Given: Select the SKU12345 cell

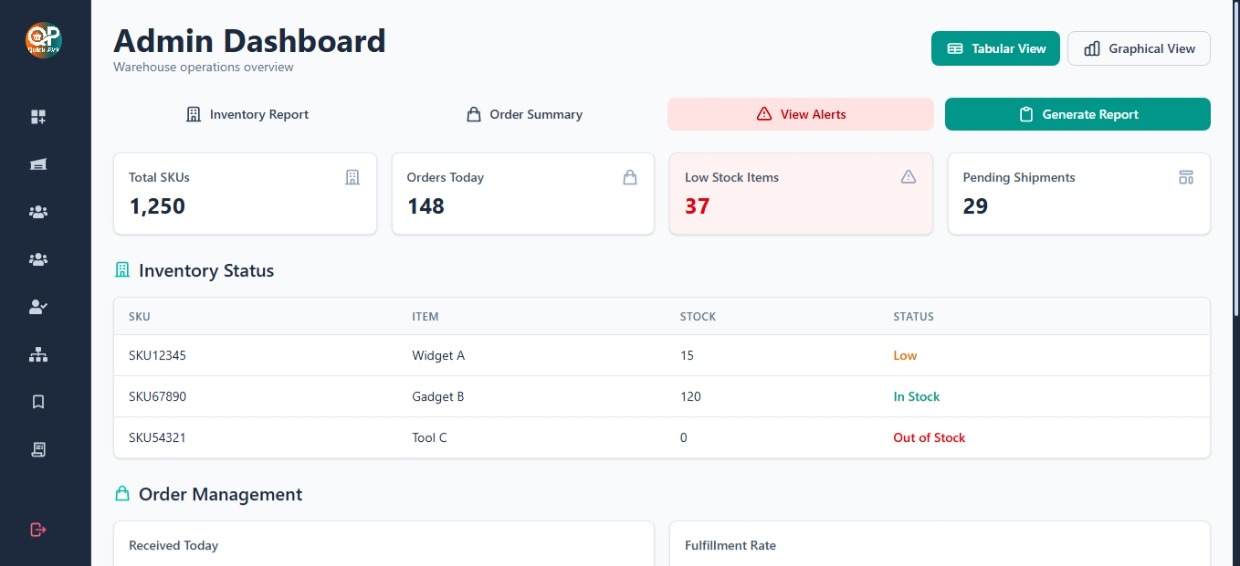Looking at the screenshot, I should (157, 355).
